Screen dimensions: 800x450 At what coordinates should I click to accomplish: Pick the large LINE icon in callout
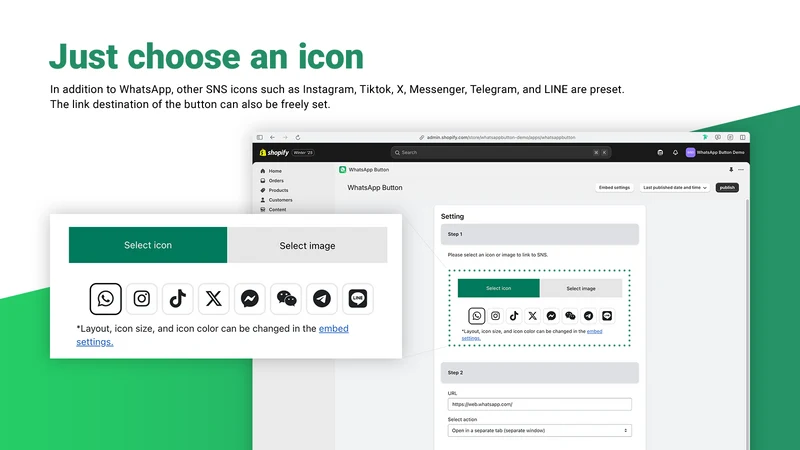click(x=358, y=298)
